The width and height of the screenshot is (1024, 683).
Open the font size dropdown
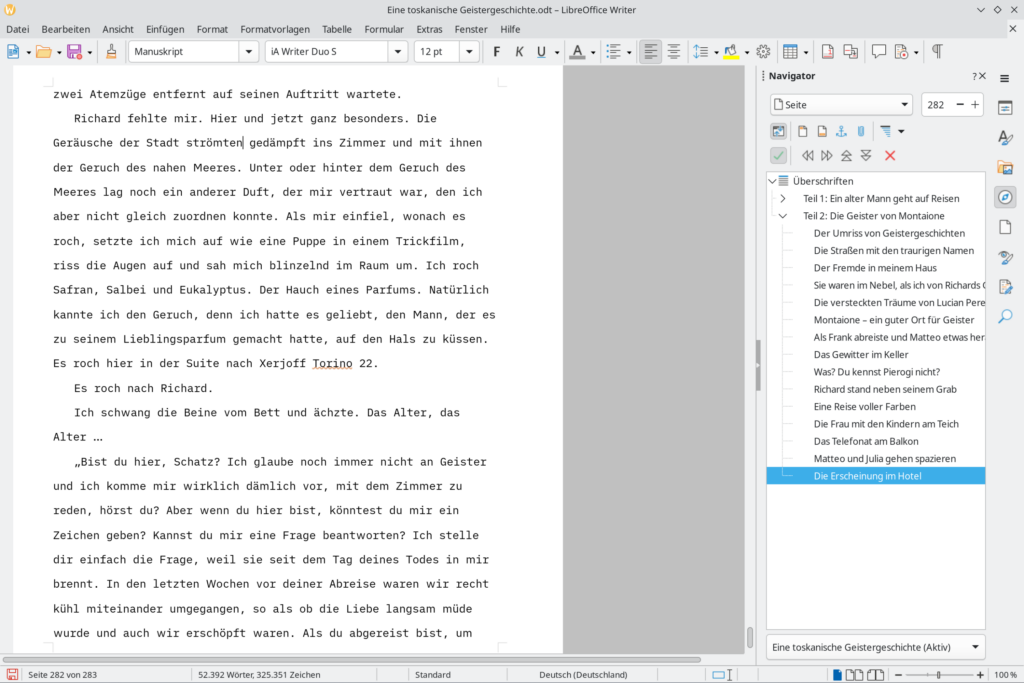[x=469, y=52]
